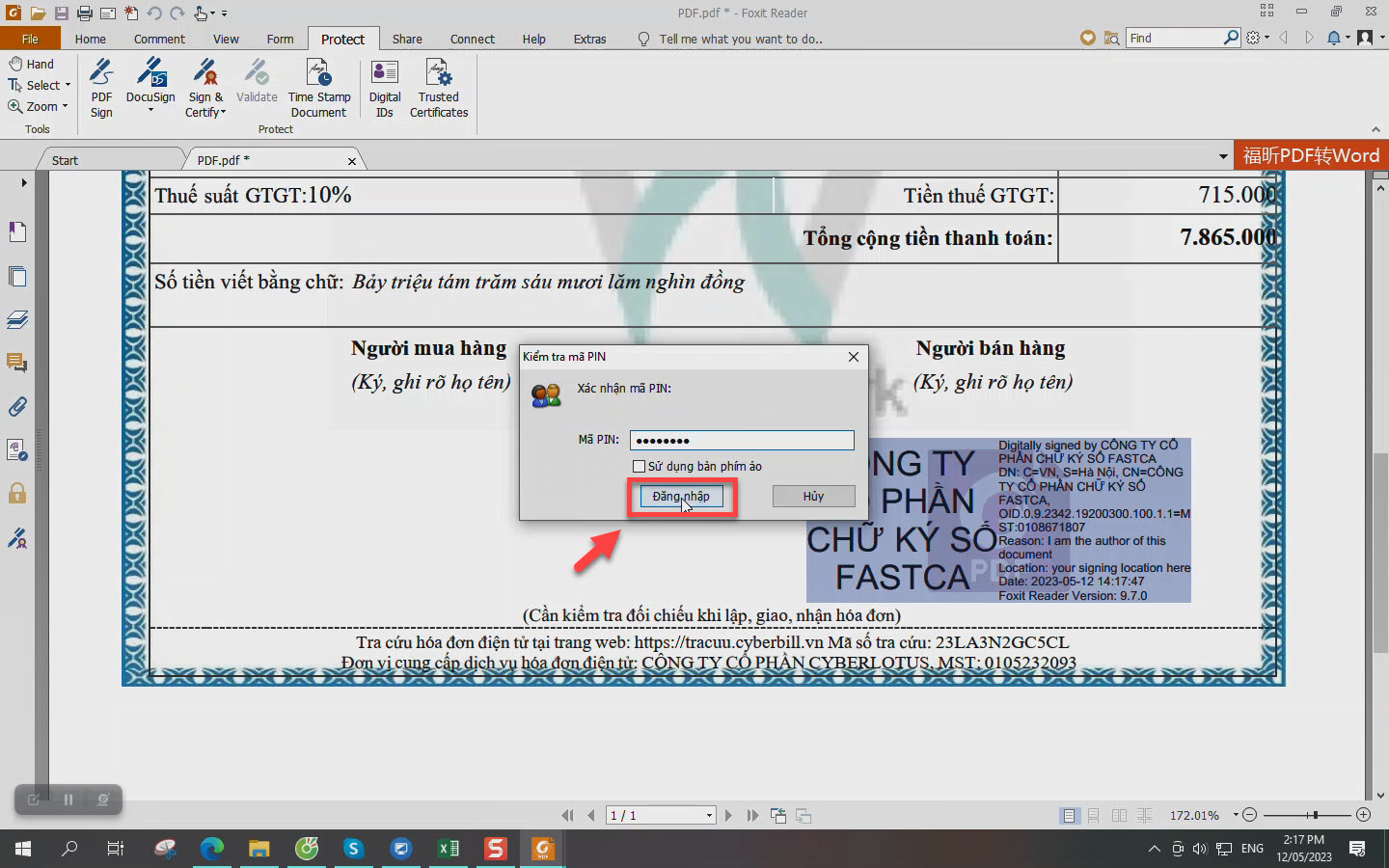Viewport: 1389px width, 868px height.
Task: Open the Sign & Certify dropdown
Action: (205, 105)
